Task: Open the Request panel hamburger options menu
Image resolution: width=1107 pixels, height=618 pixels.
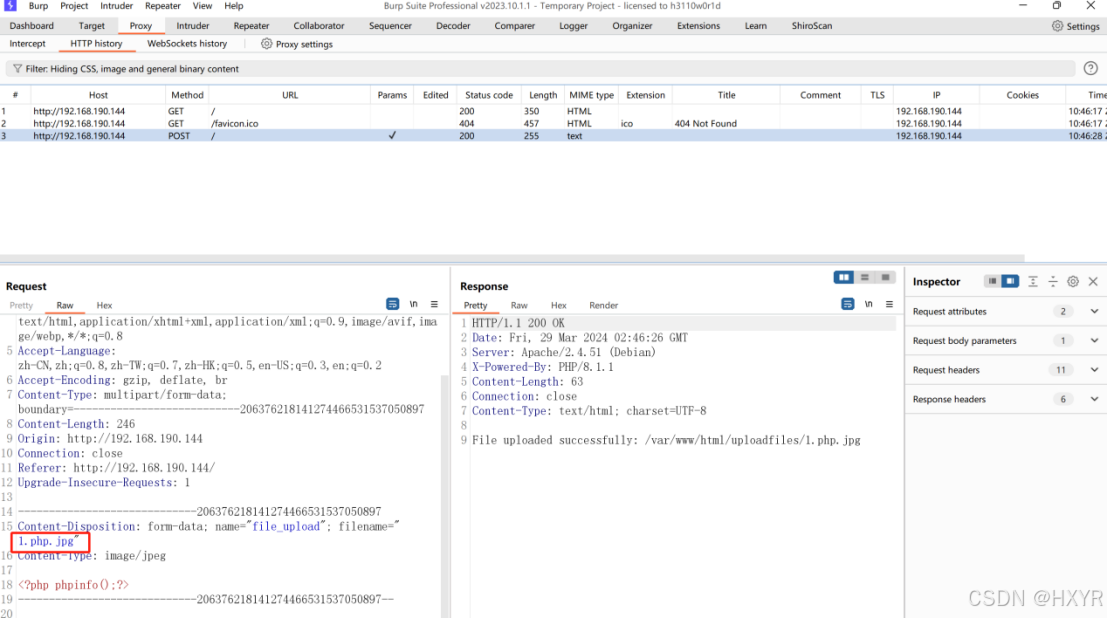Action: pyautogui.click(x=434, y=304)
